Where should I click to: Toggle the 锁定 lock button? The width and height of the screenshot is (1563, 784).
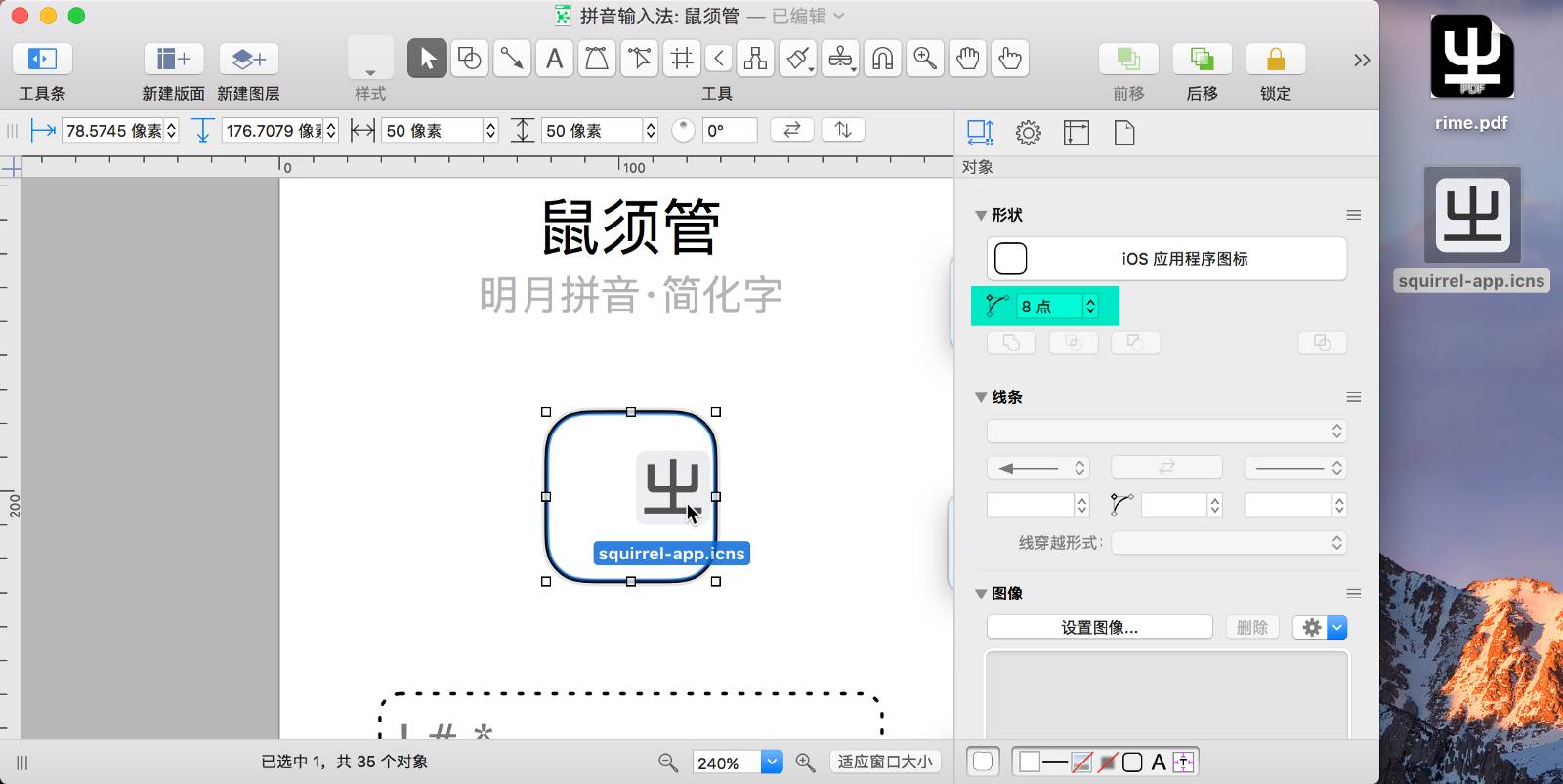(x=1275, y=60)
